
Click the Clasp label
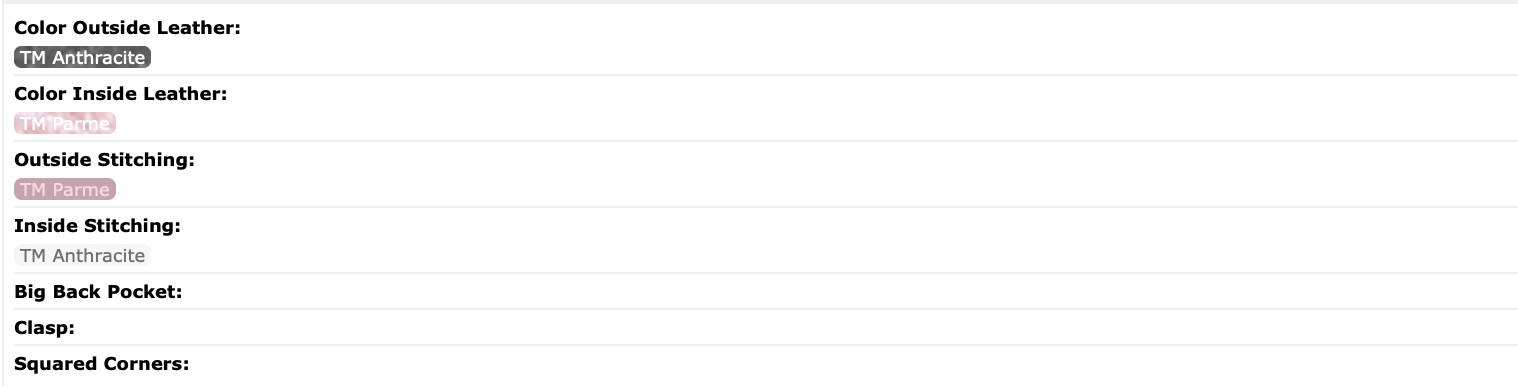click(x=45, y=328)
